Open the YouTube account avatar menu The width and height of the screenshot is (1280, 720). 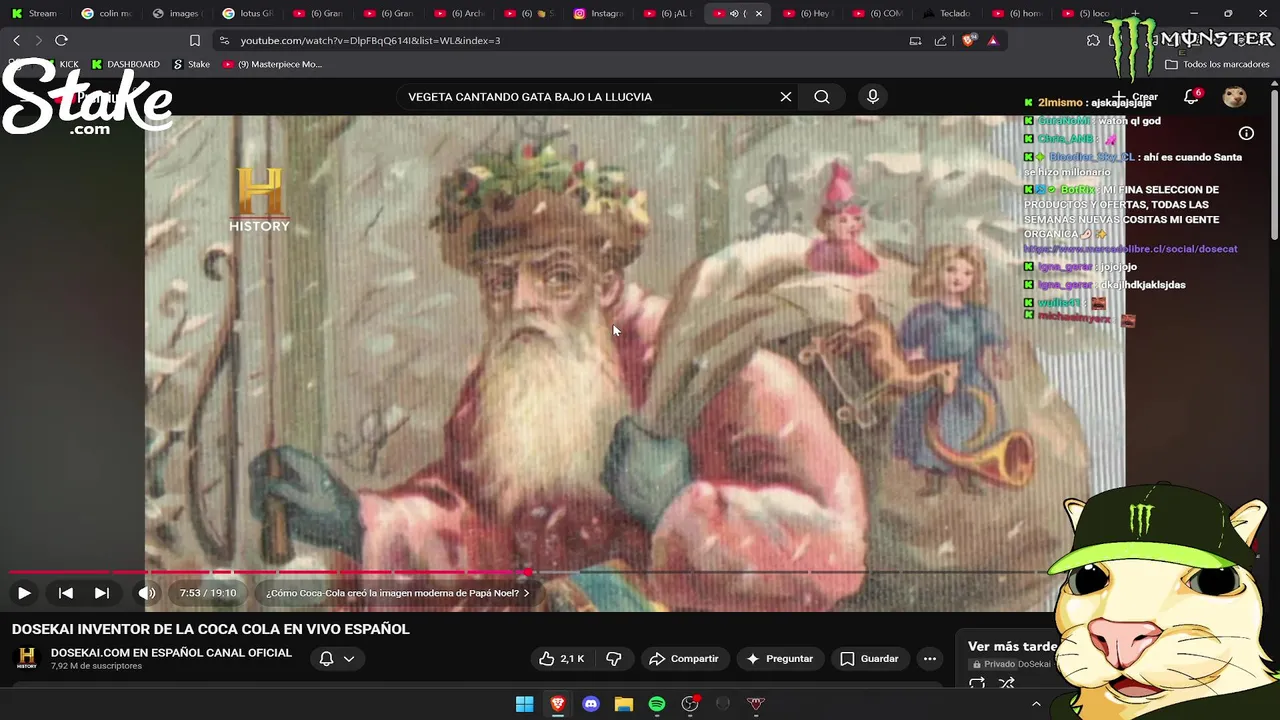pos(1235,97)
